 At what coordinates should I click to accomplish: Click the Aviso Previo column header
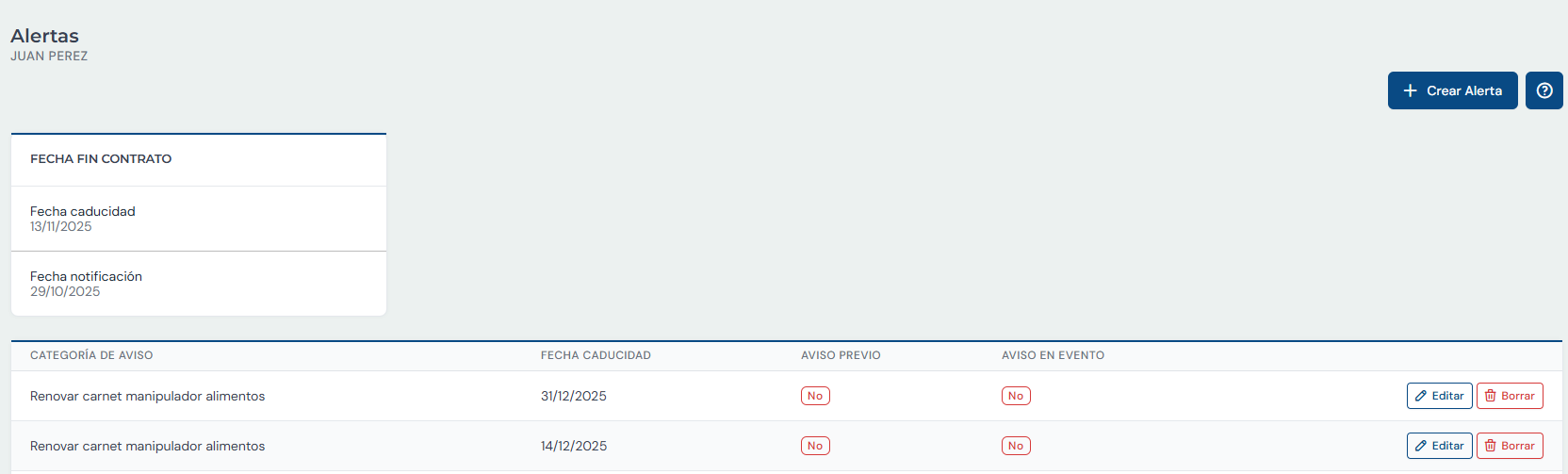pos(841,355)
